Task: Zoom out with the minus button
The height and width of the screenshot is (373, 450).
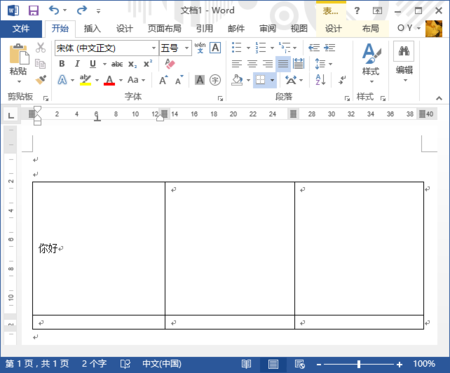Action: pos(319,364)
